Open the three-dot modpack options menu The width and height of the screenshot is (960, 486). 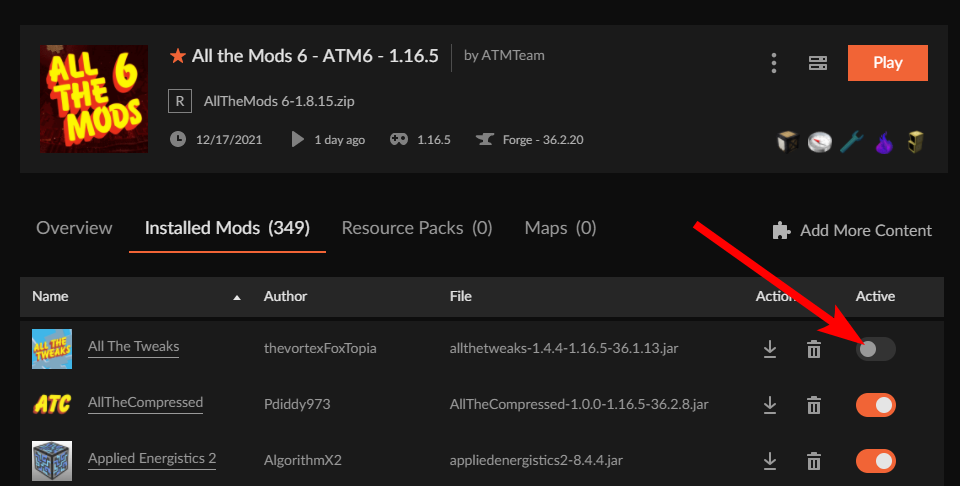point(774,62)
